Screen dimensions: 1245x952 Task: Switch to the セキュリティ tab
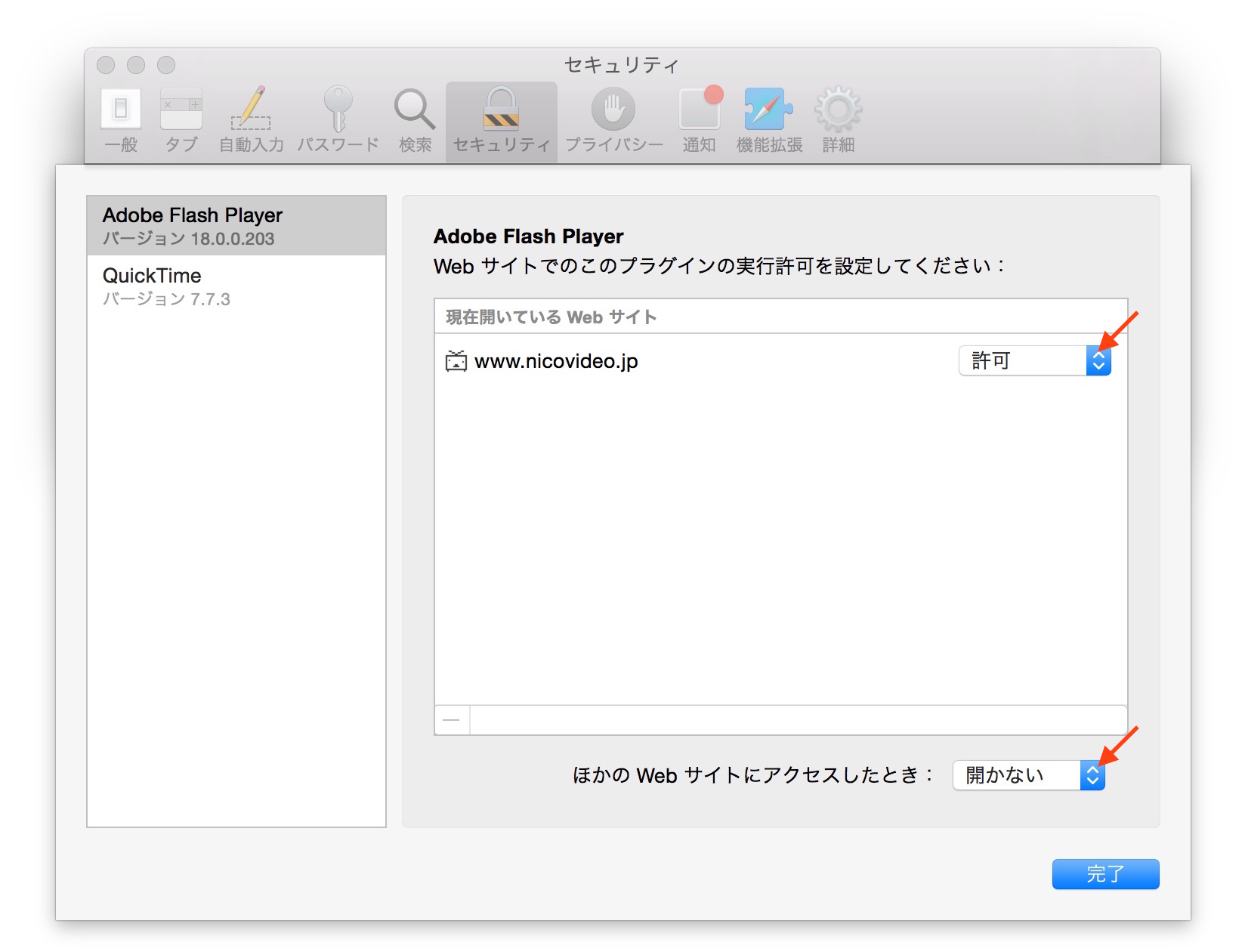pos(502,121)
